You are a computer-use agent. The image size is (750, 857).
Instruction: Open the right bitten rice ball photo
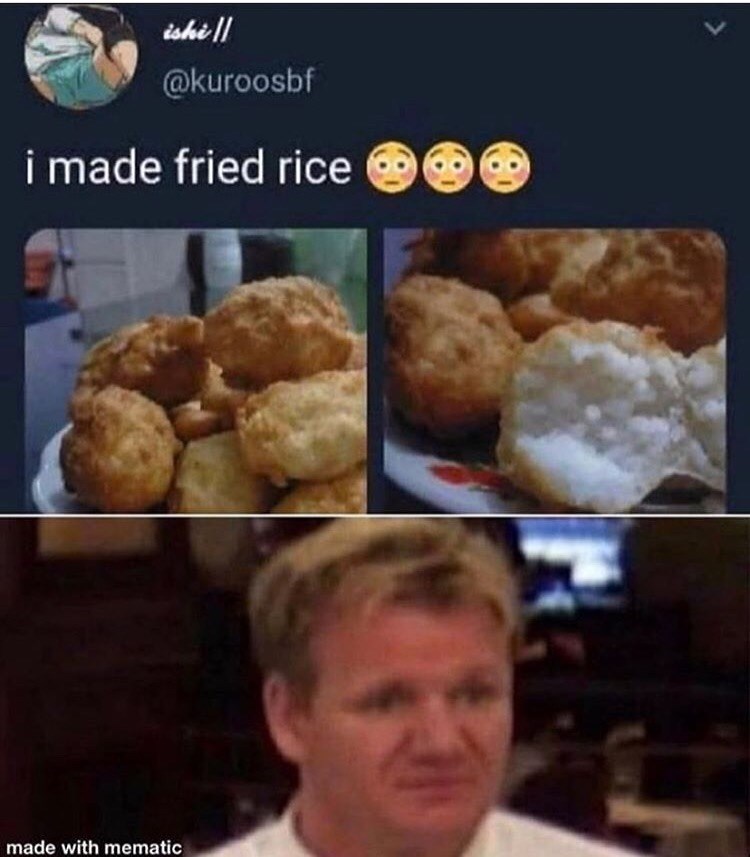pyautogui.click(x=555, y=371)
